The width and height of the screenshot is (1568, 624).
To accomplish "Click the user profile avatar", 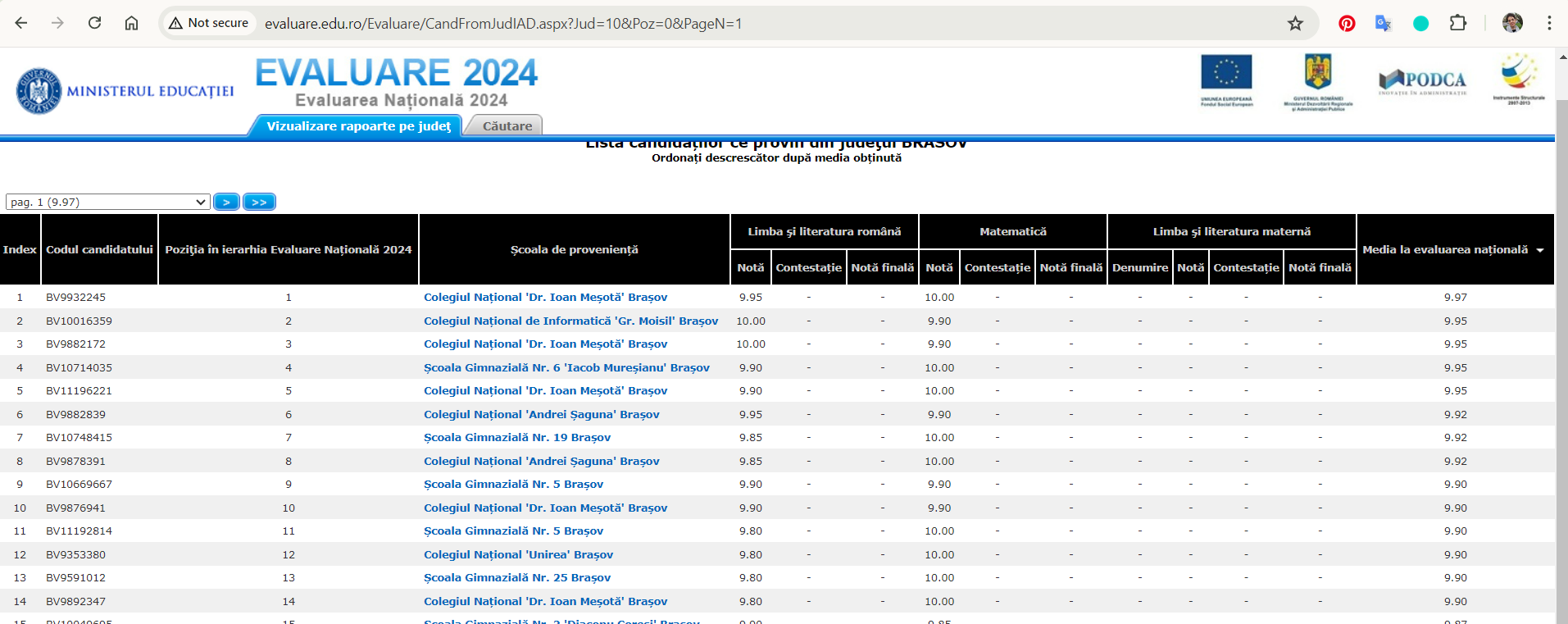I will coord(1512,23).
